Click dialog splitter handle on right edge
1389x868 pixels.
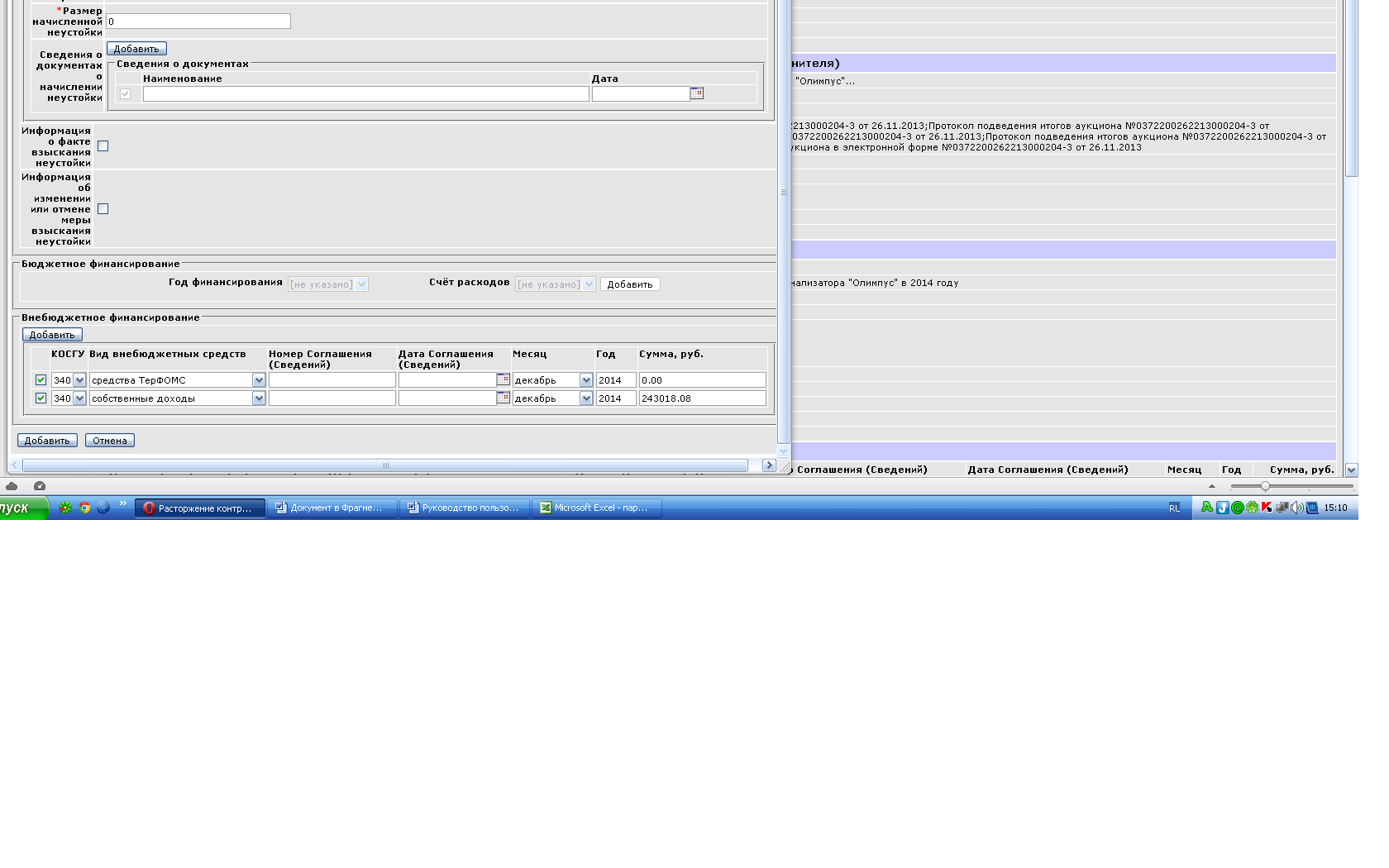(x=784, y=192)
